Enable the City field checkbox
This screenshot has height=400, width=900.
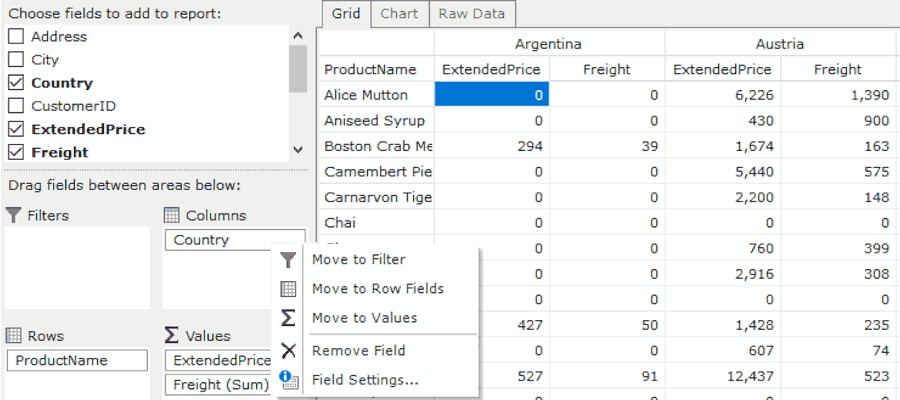click(16, 60)
